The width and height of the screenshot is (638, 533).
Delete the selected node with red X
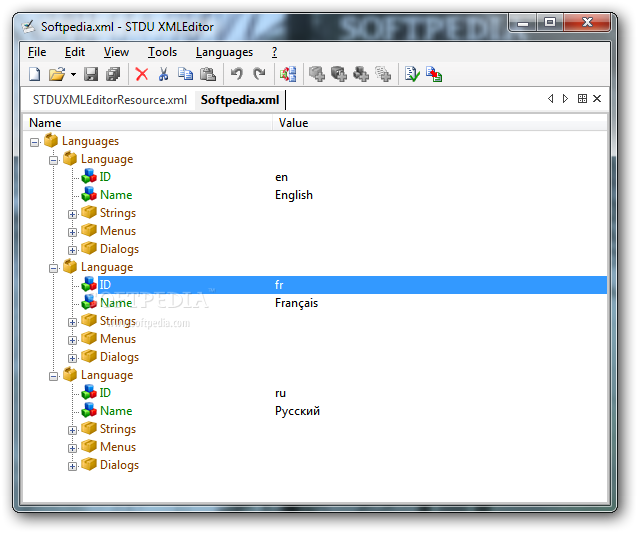point(142,74)
